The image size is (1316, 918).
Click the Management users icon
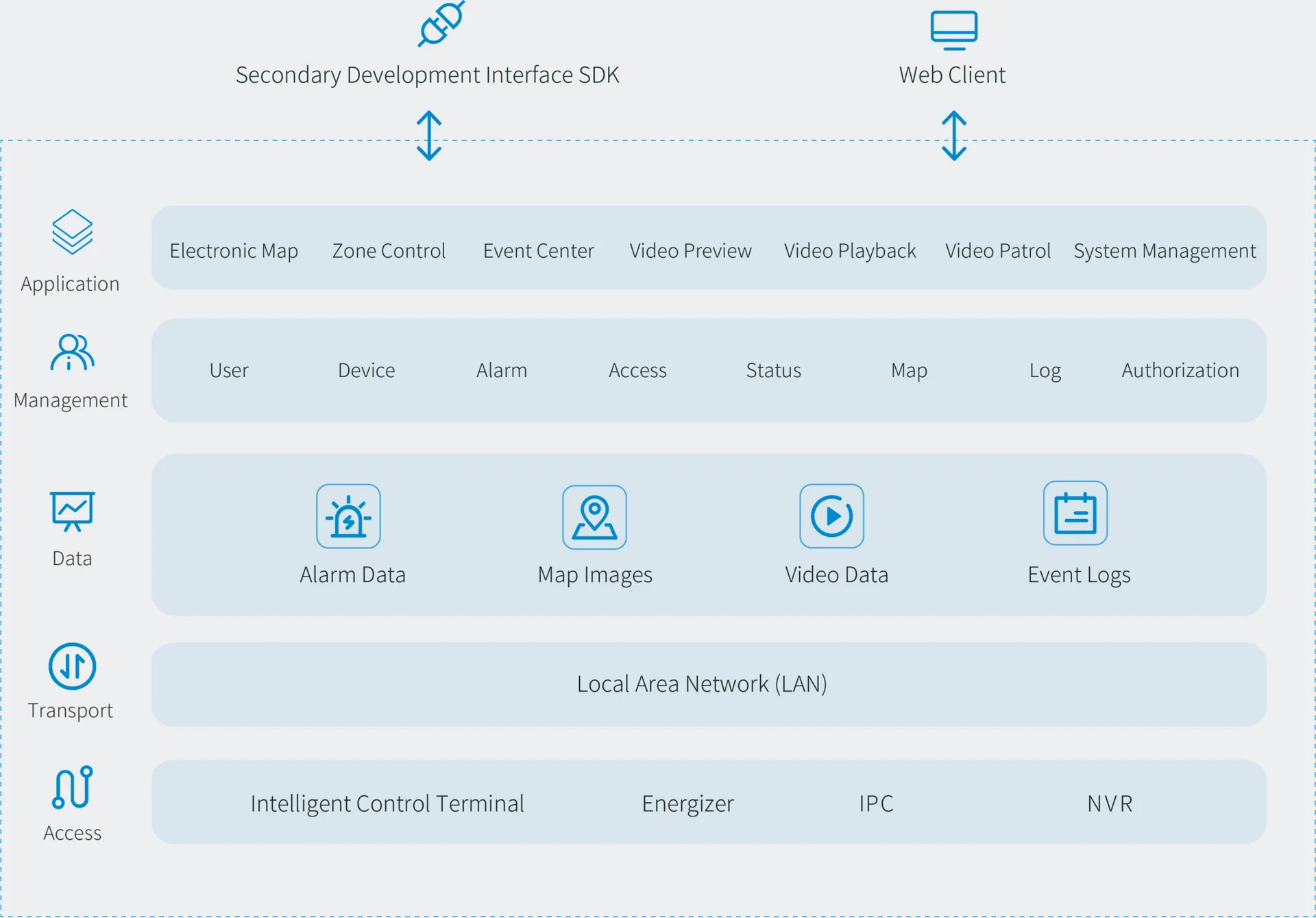[x=72, y=352]
